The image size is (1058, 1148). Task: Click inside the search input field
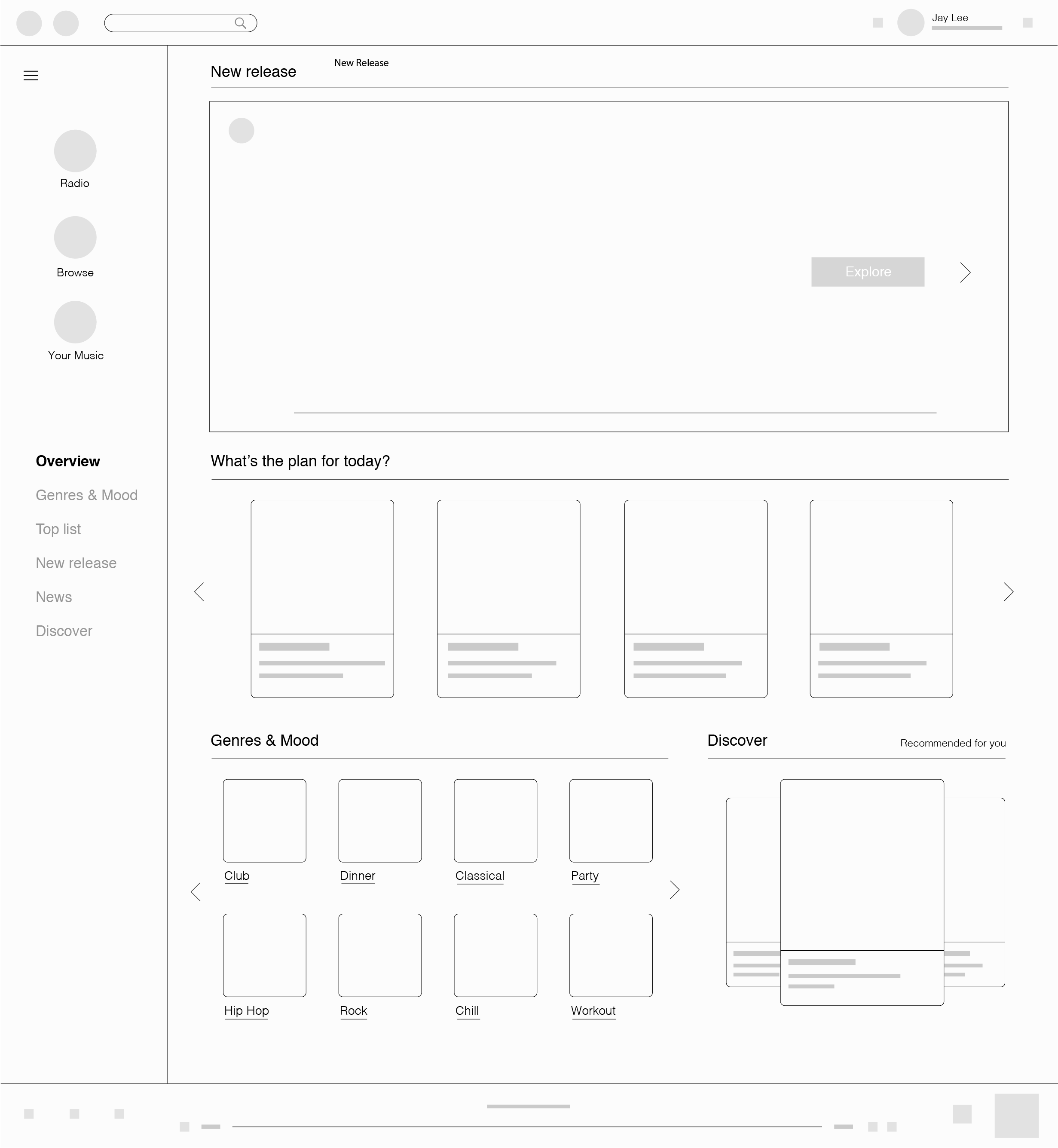pyautogui.click(x=172, y=23)
